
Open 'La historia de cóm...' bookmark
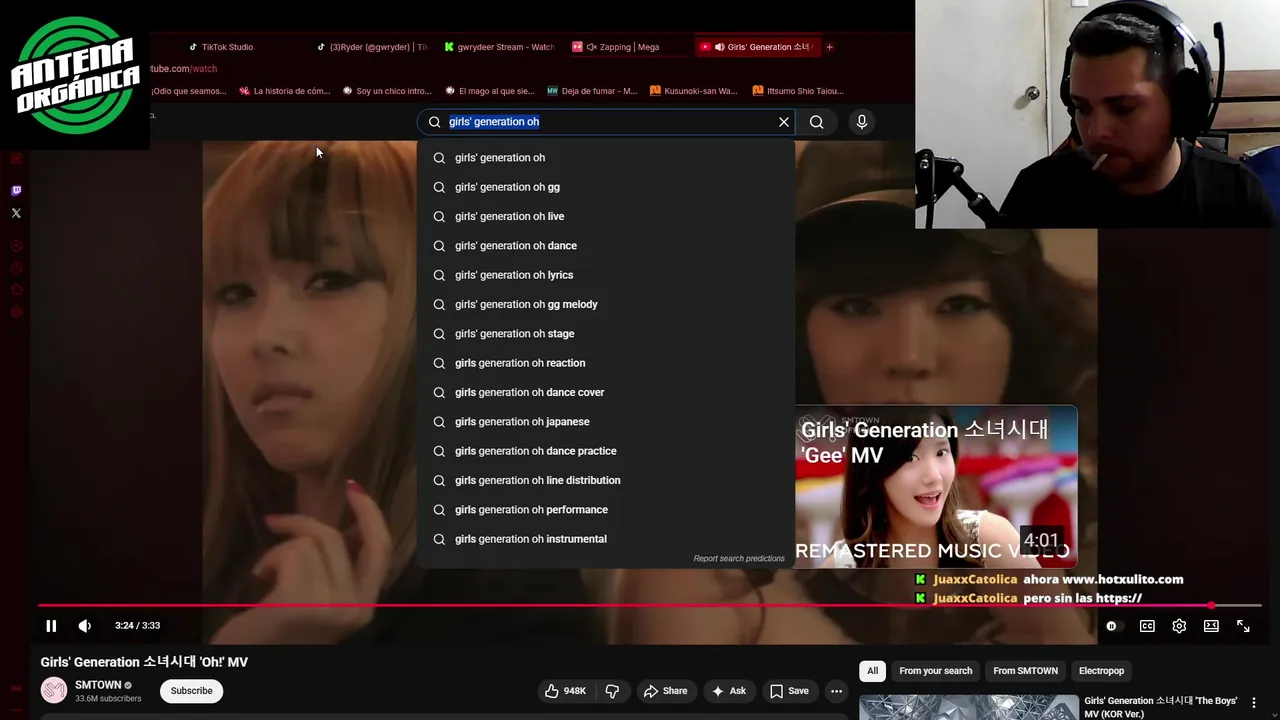click(x=284, y=91)
